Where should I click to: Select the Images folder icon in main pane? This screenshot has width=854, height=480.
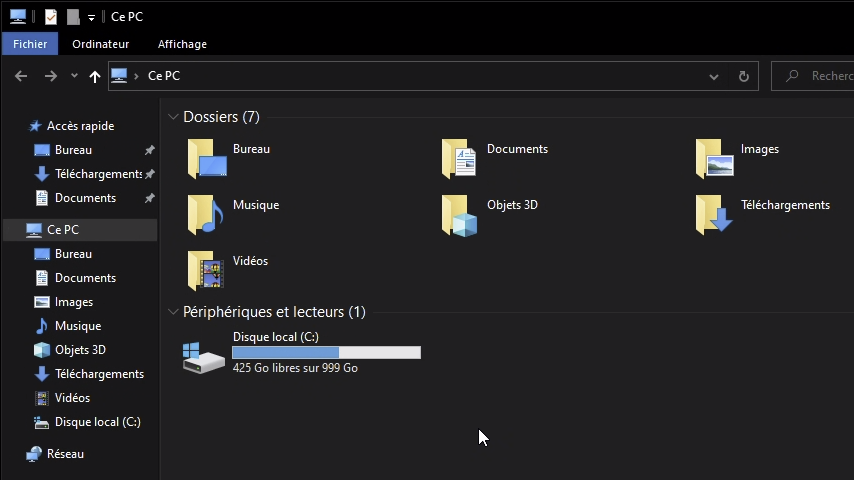coord(715,159)
